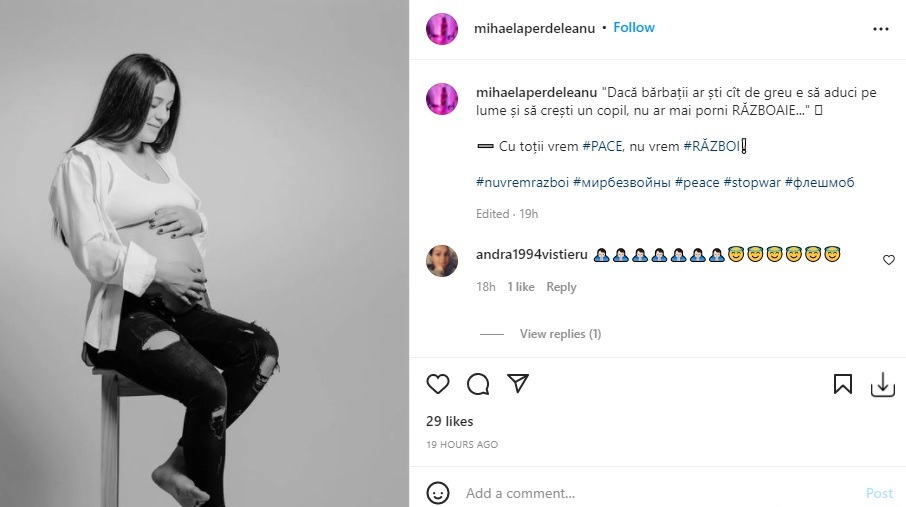Save post with the bookmark icon
Viewport: 906px width, 507px height.
843,384
